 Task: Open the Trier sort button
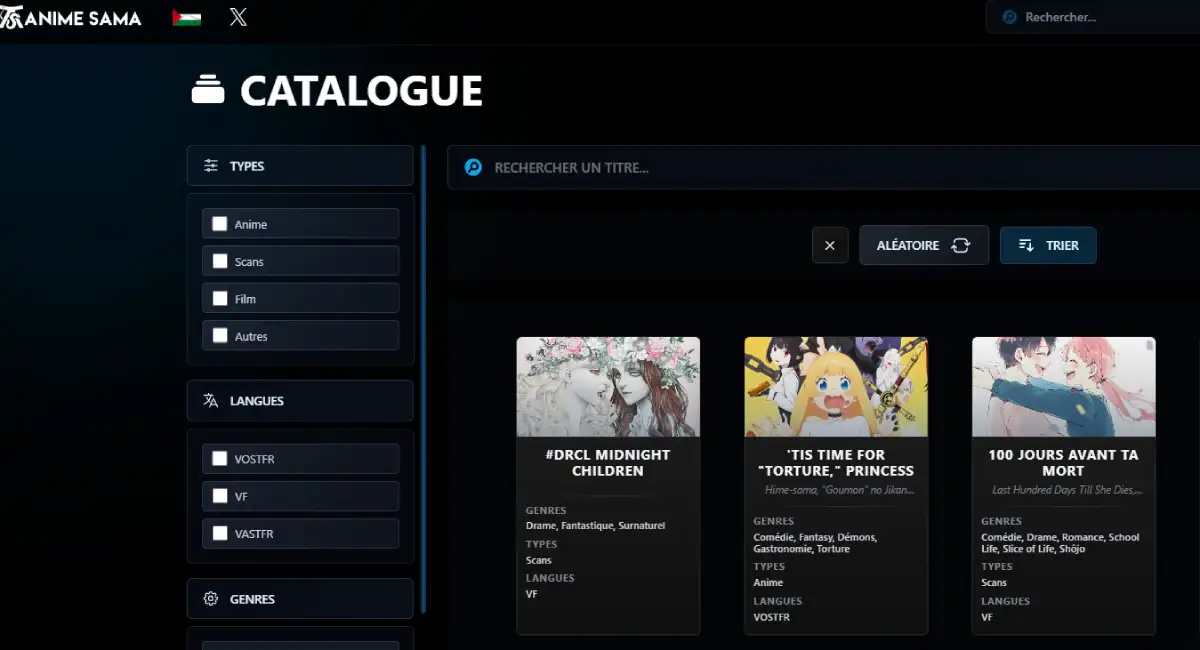[1047, 246]
